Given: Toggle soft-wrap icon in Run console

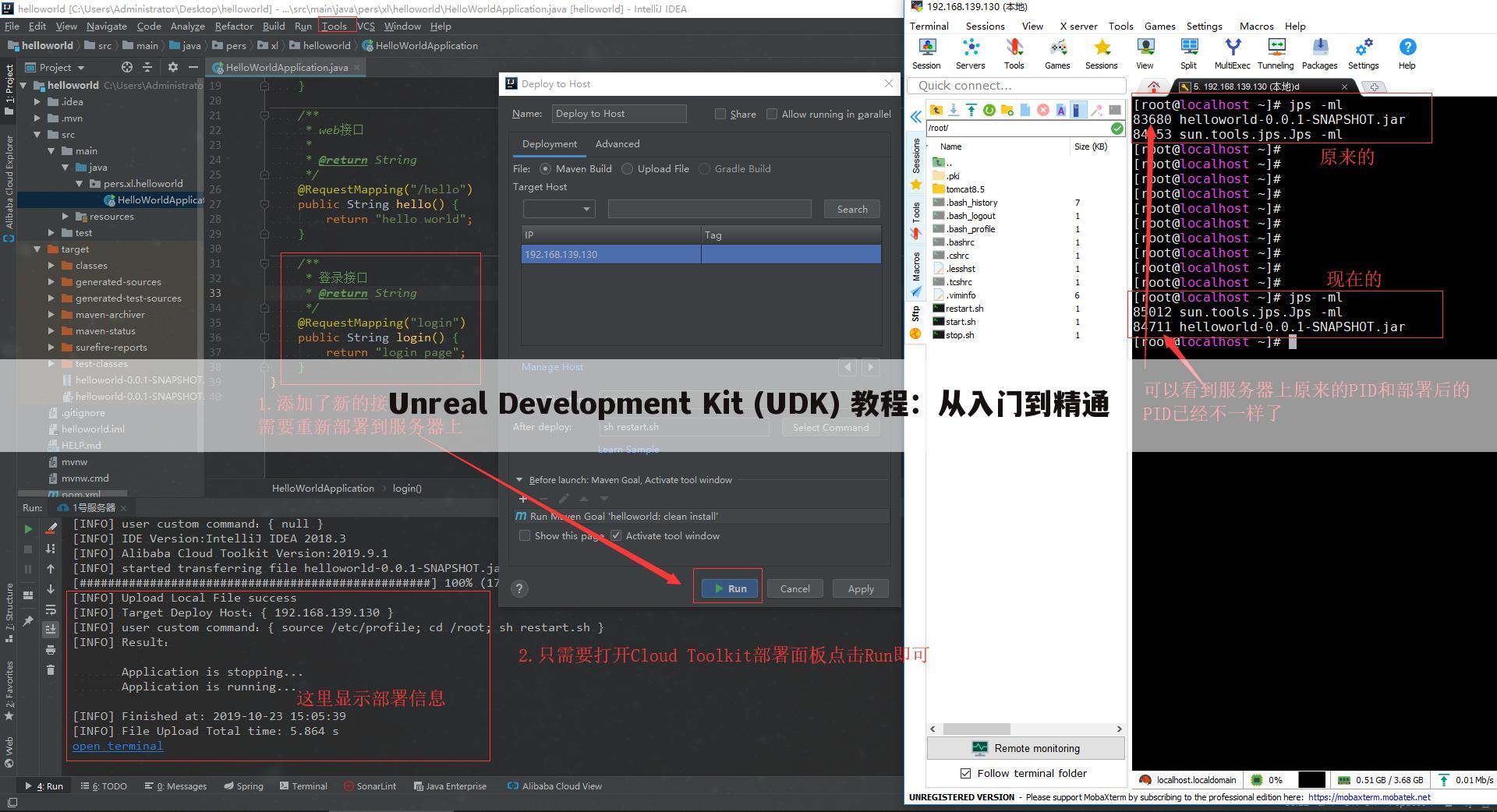Looking at the screenshot, I should point(51,609).
